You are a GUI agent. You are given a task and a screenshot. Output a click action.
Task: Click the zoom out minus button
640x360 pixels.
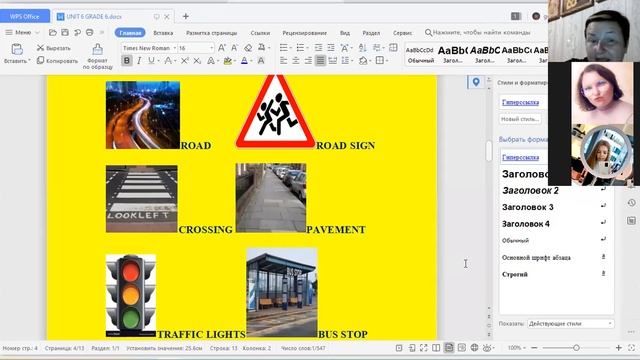click(x=534, y=348)
